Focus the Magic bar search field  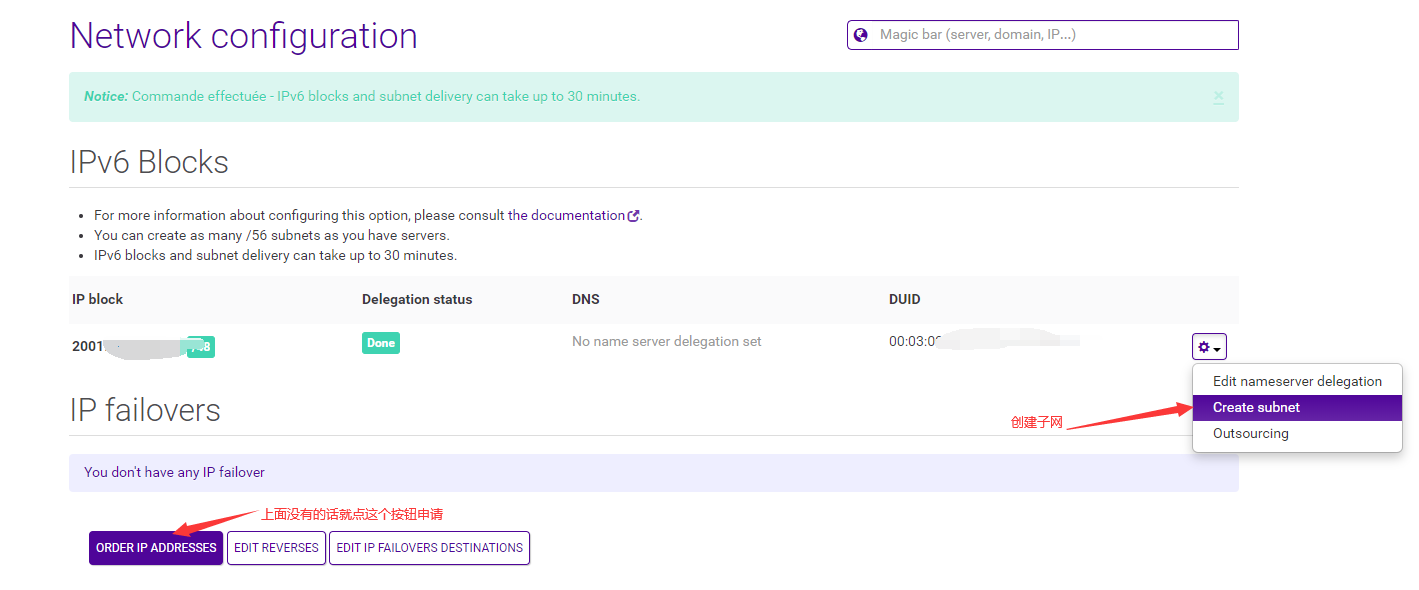[x=1050, y=35]
